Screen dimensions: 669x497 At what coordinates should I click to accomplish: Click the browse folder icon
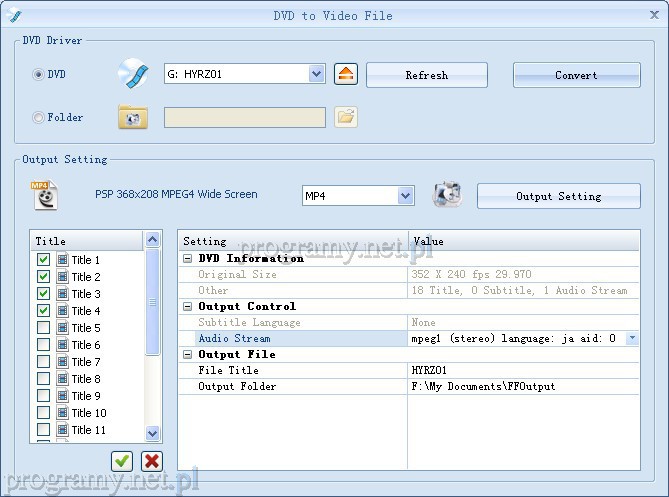[x=346, y=117]
